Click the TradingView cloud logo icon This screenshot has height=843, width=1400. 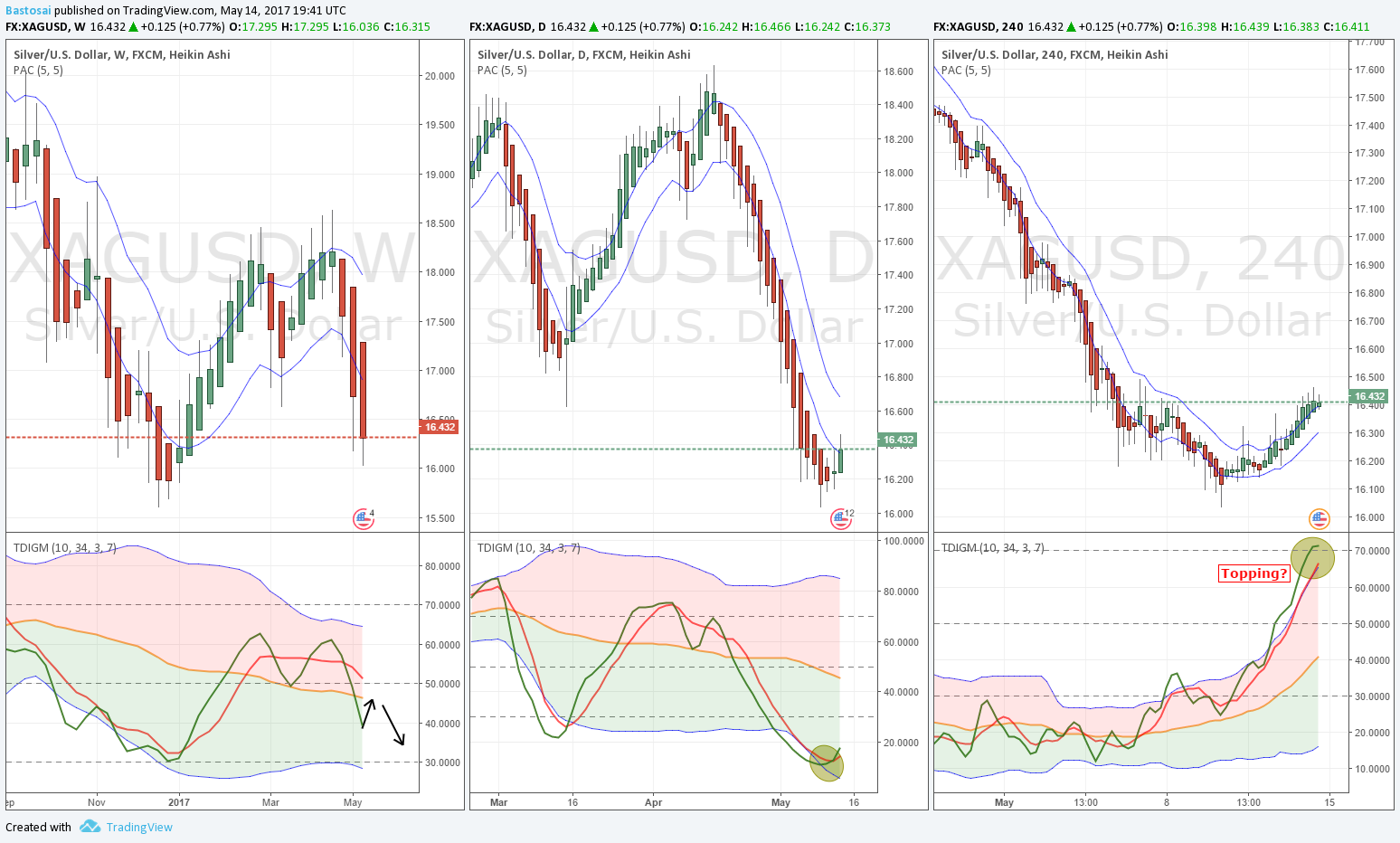tap(90, 827)
